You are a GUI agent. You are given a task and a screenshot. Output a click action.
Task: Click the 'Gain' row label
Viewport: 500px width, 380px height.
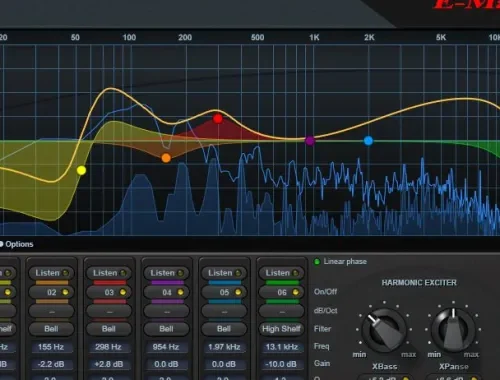pyautogui.click(x=322, y=363)
